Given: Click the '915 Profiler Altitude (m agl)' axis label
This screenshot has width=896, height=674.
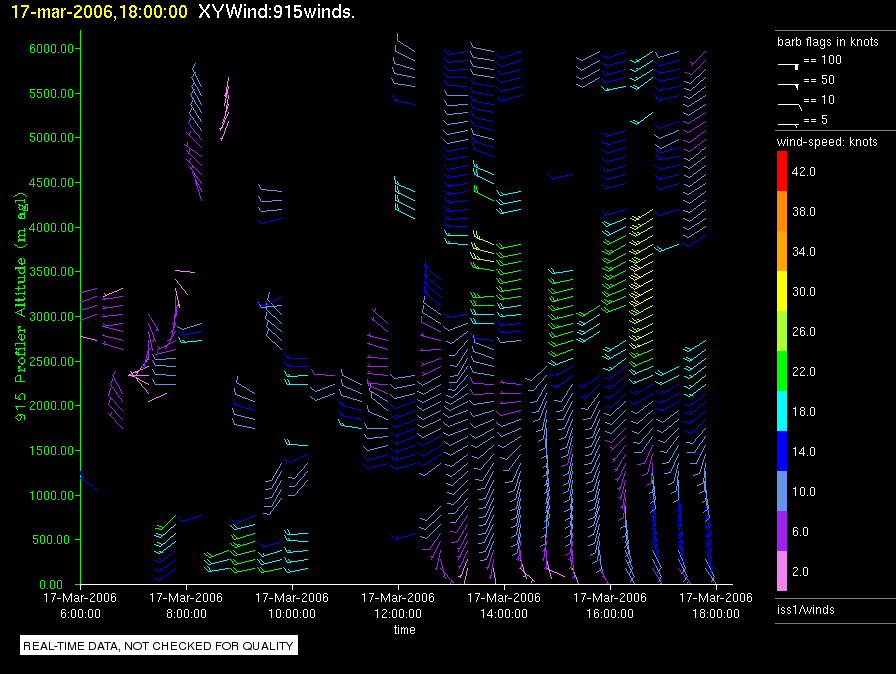Looking at the screenshot, I should [x=21, y=307].
